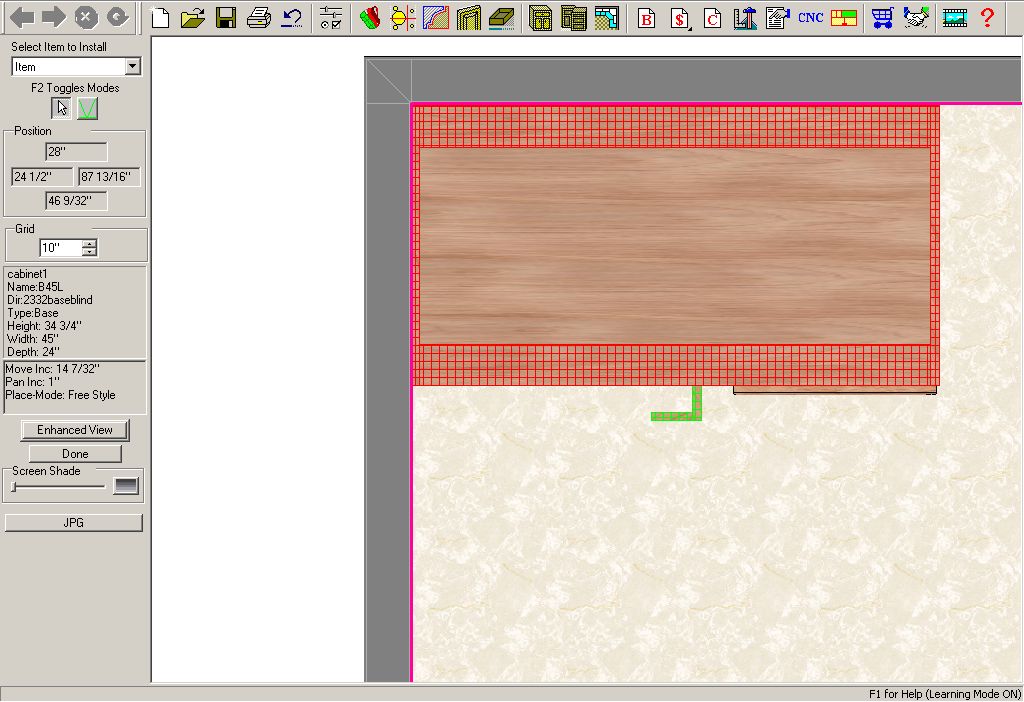Click the cabinet door swing outline
This screenshot has height=702, width=1024.
pos(835,391)
